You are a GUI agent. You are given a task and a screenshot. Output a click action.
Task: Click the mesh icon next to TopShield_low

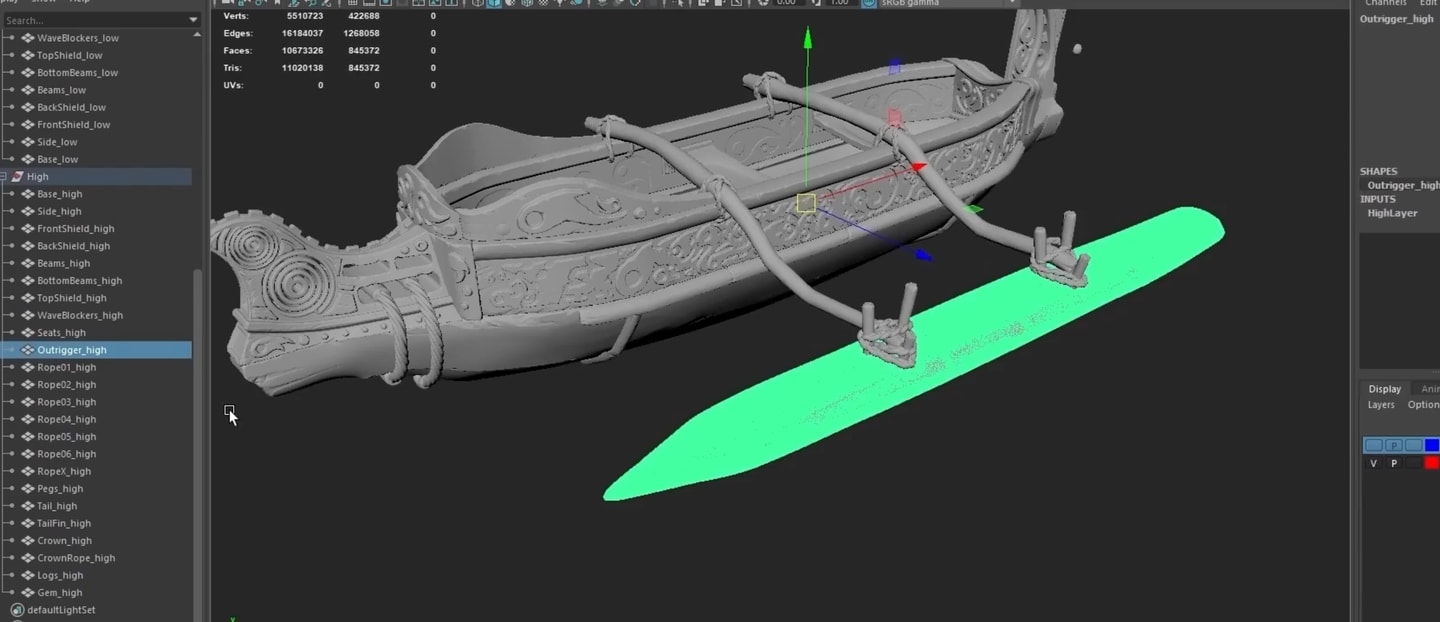click(x=28, y=55)
